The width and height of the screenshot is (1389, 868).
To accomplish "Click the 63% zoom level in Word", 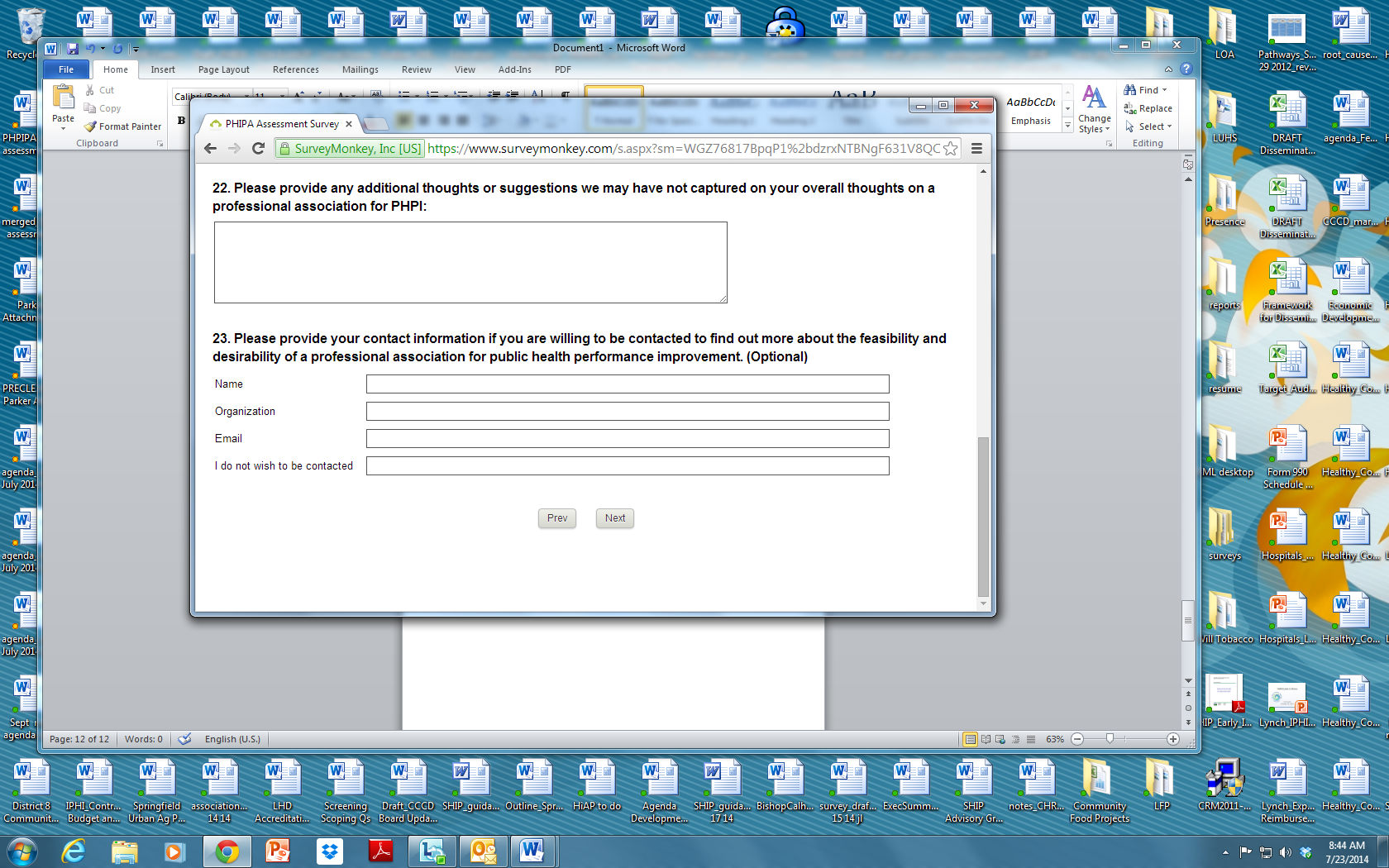I will coord(1055,739).
